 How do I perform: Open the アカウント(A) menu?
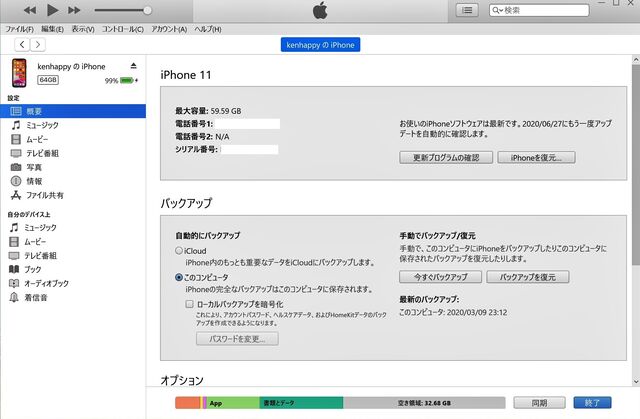[x=169, y=29]
